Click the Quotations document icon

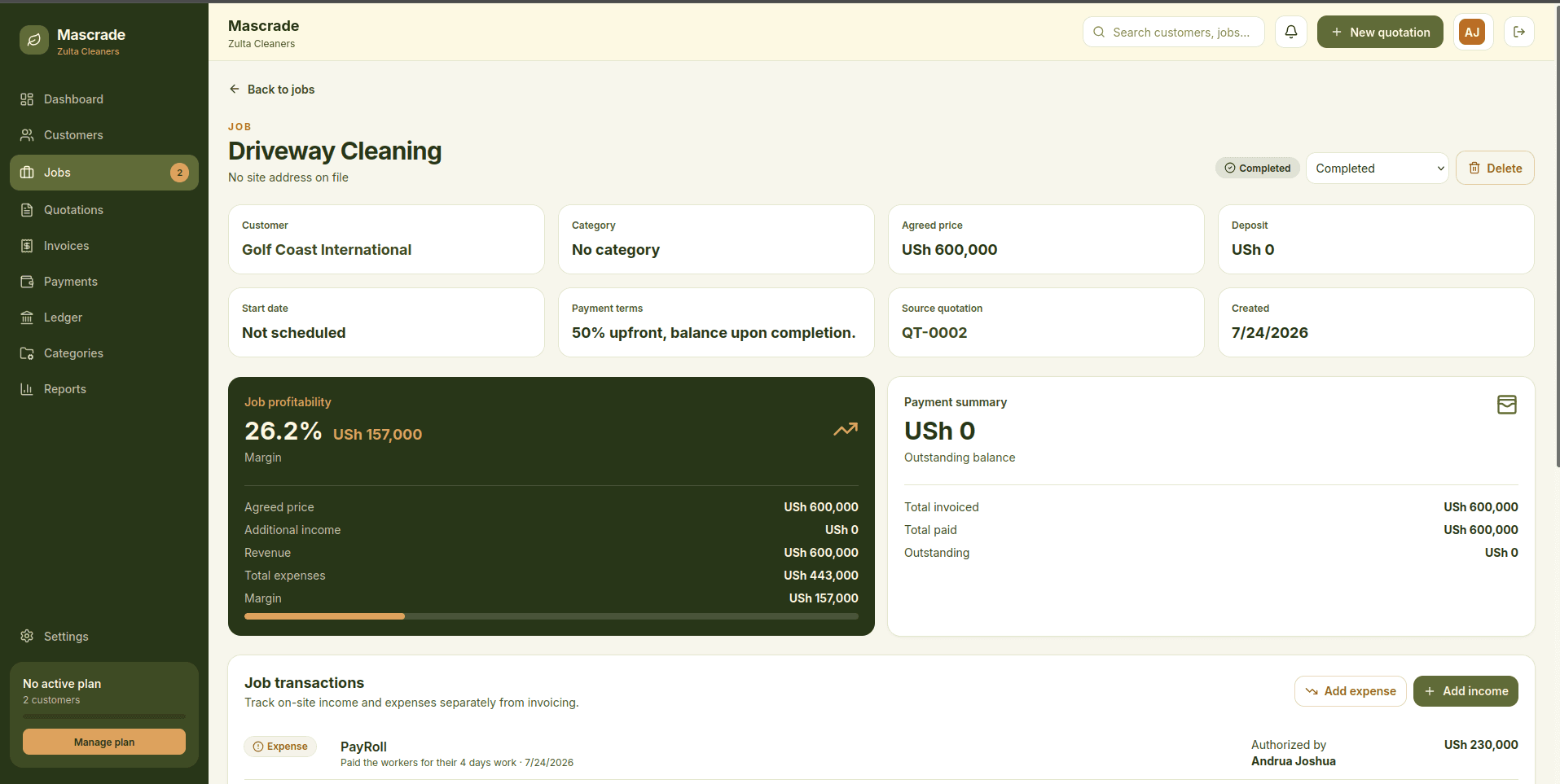click(27, 210)
